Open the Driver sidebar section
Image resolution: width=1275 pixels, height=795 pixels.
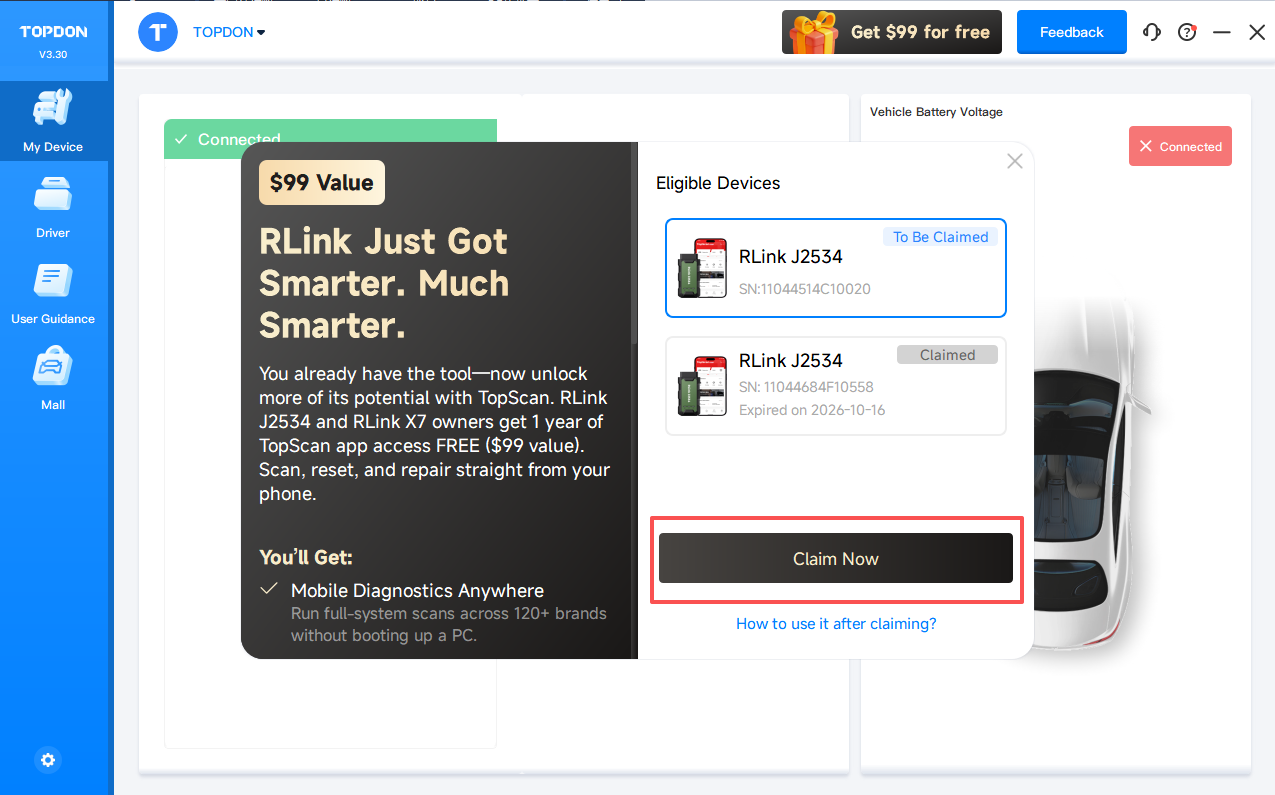53,207
